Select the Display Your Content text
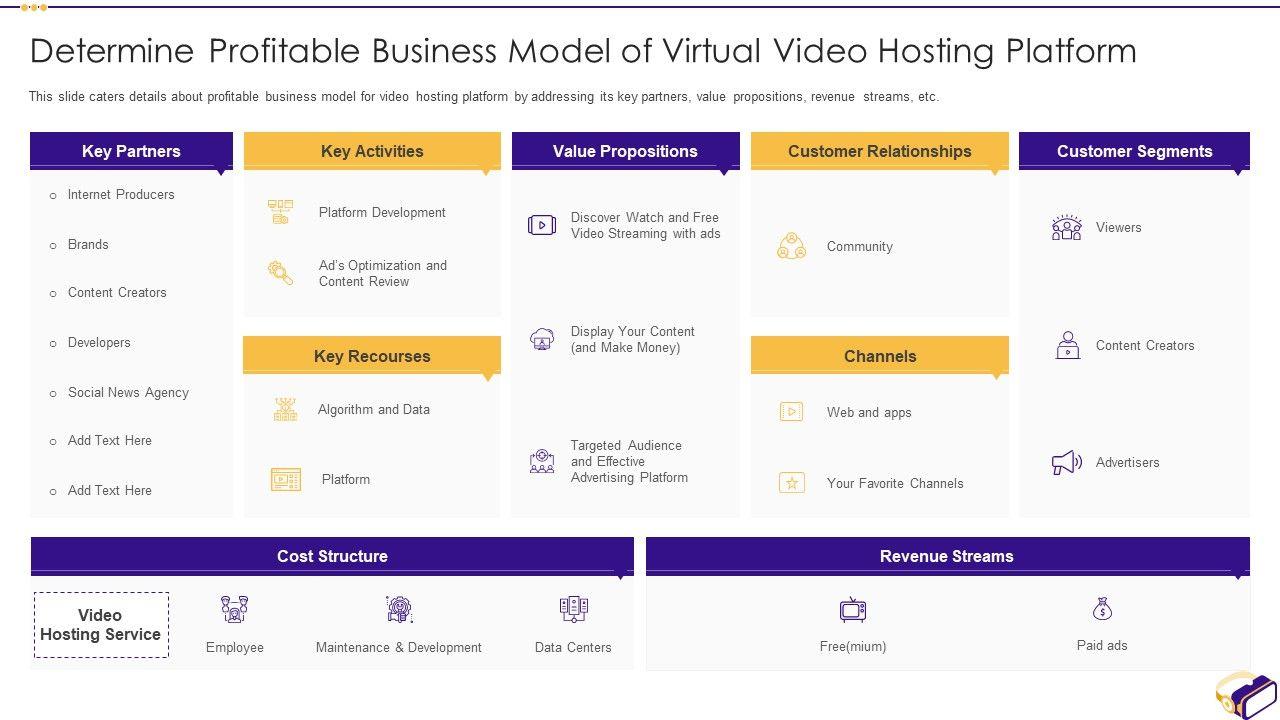 (633, 339)
